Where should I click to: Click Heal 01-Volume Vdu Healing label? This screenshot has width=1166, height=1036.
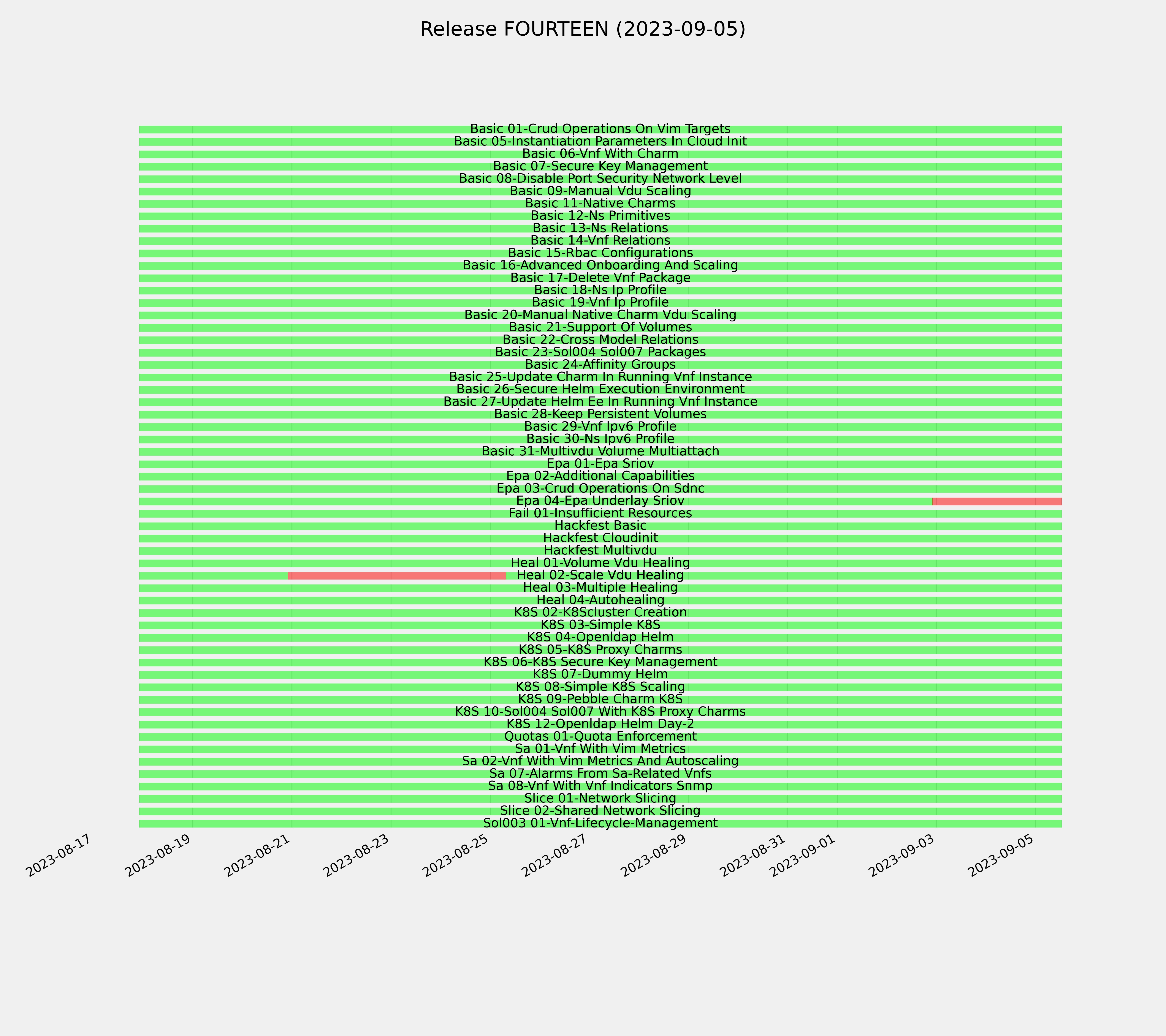tap(600, 563)
